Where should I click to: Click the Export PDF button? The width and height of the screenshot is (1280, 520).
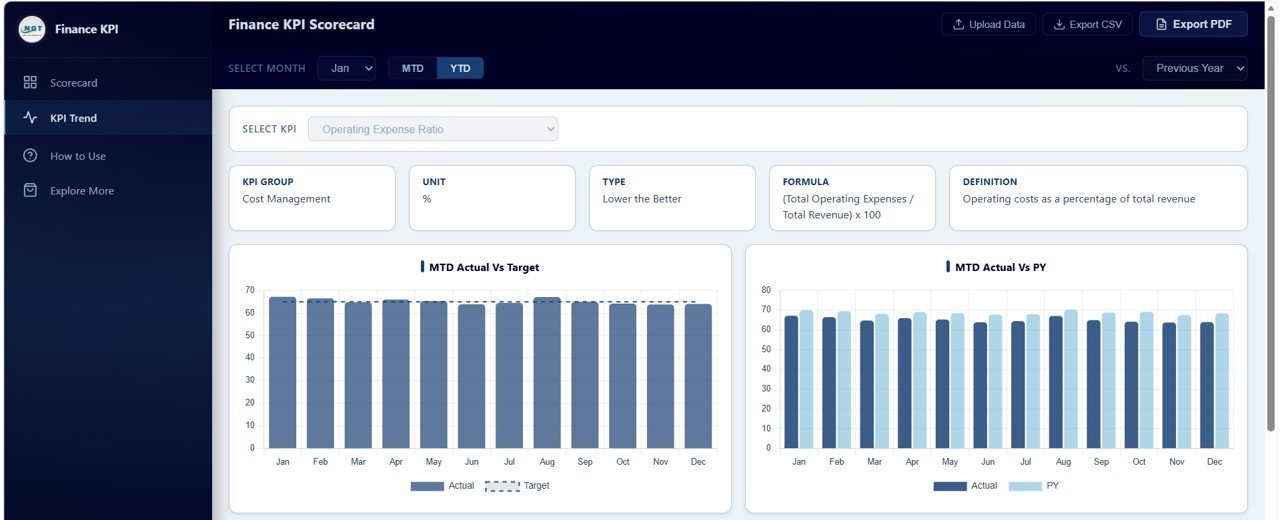click(x=1193, y=25)
